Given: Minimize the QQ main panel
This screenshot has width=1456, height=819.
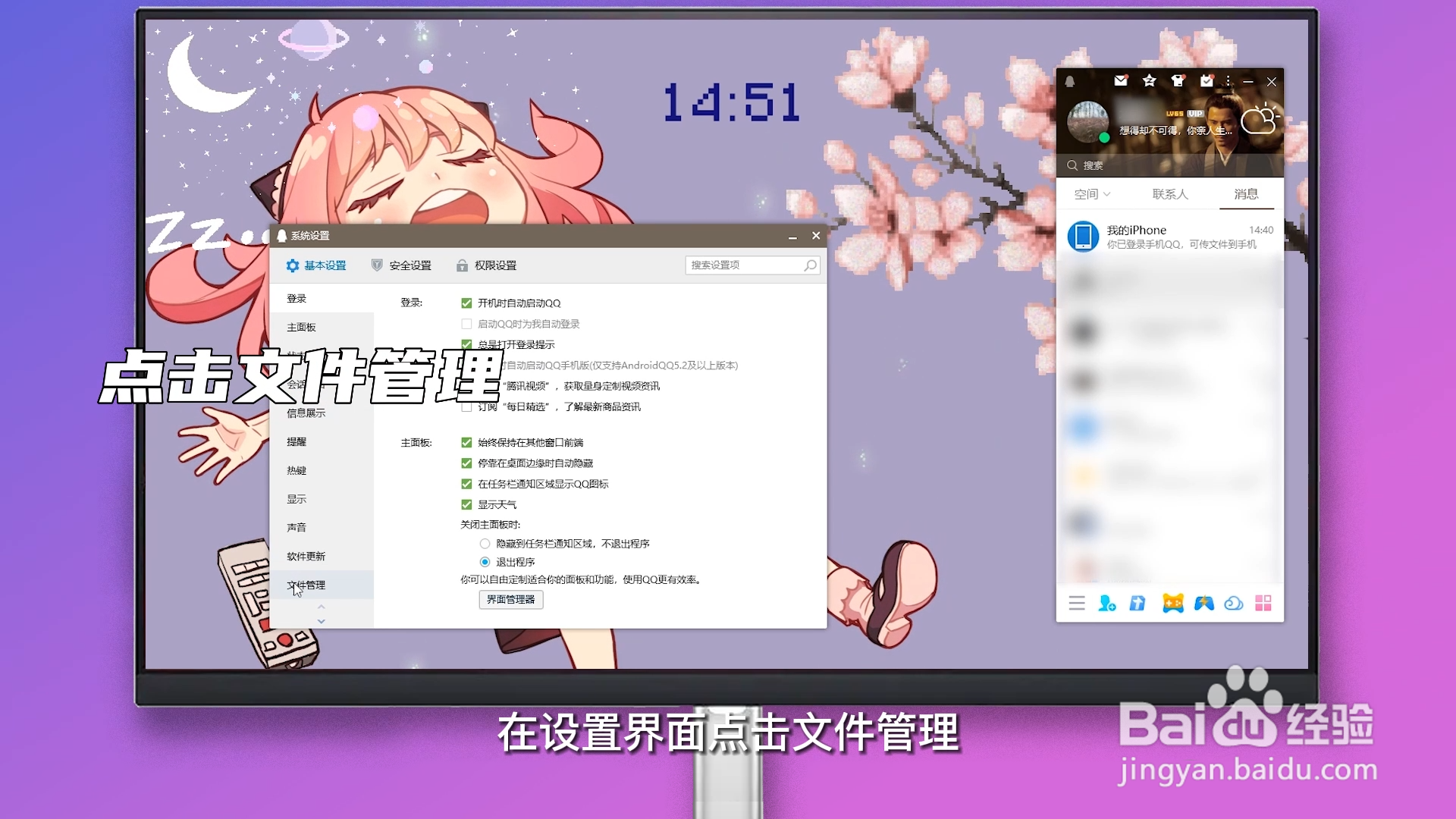Looking at the screenshot, I should click(x=1248, y=81).
